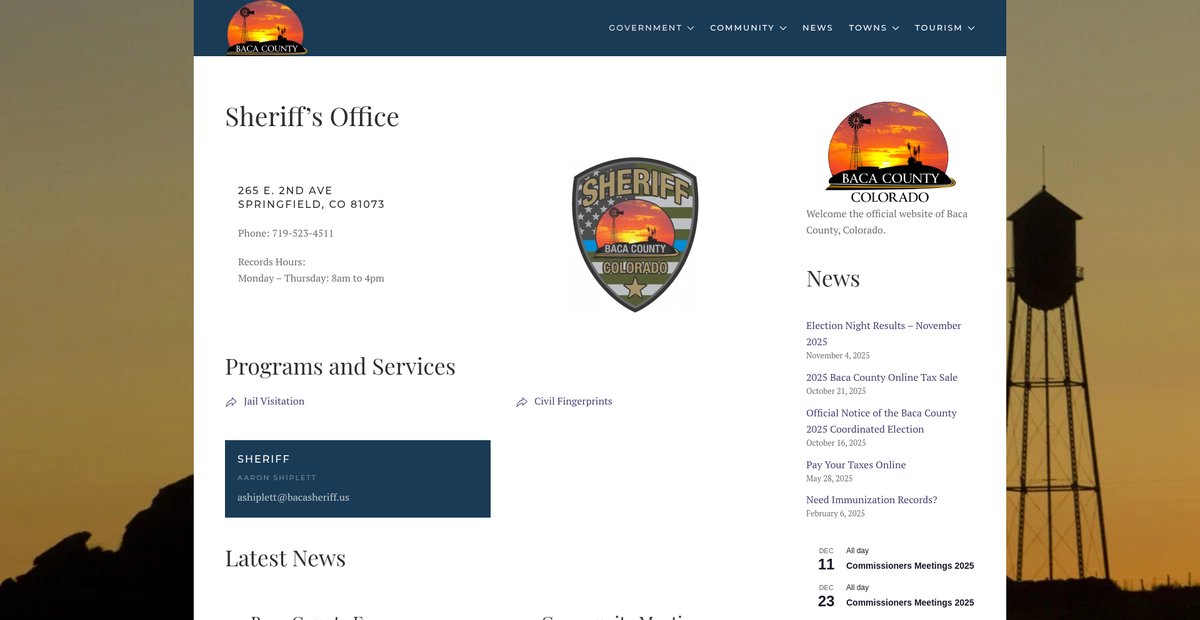Click the share arrow icon beside Civil Fingerprints
Viewport: 1200px width, 620px height.
[x=522, y=402]
